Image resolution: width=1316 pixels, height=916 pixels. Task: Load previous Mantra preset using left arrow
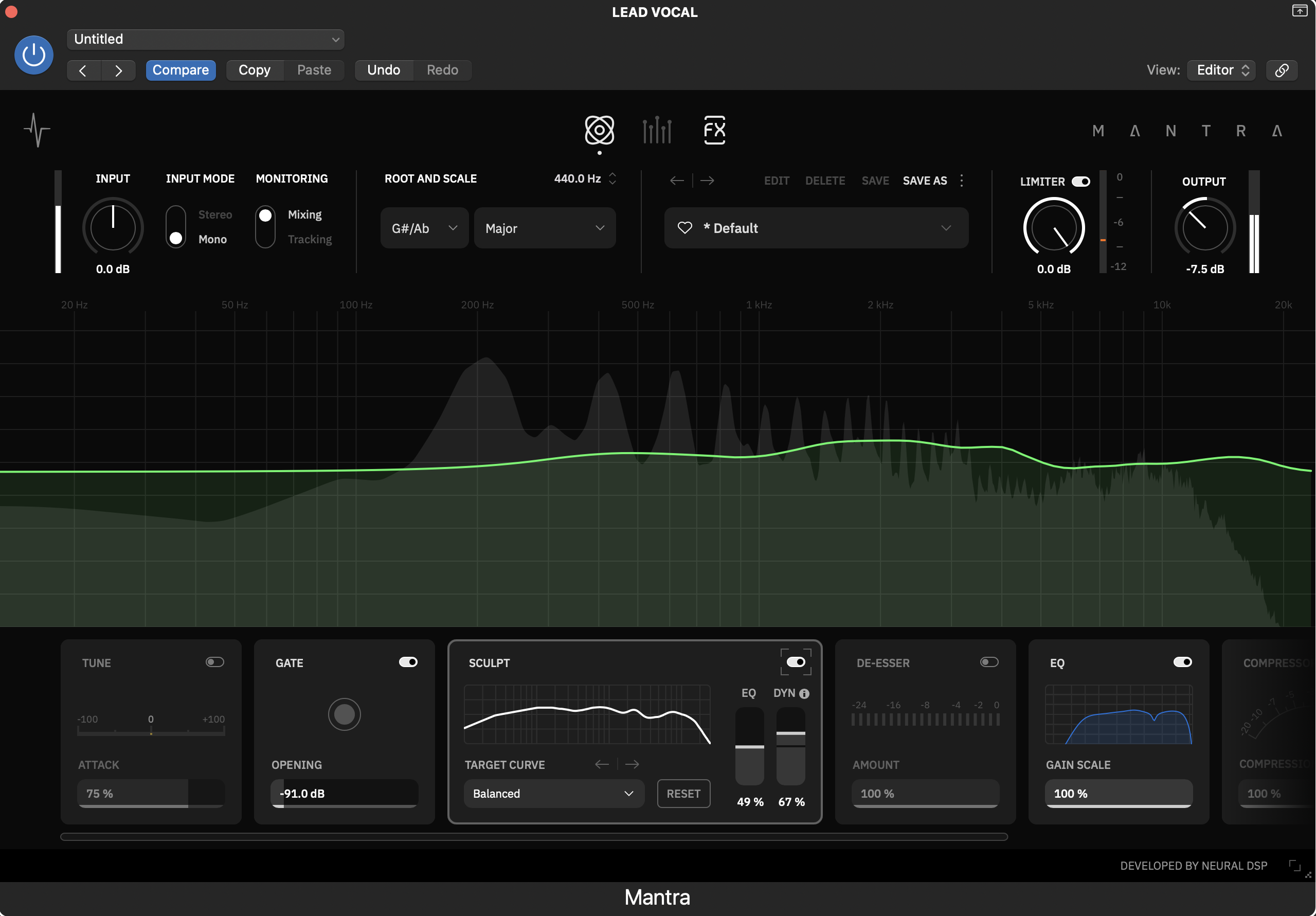[x=676, y=181]
